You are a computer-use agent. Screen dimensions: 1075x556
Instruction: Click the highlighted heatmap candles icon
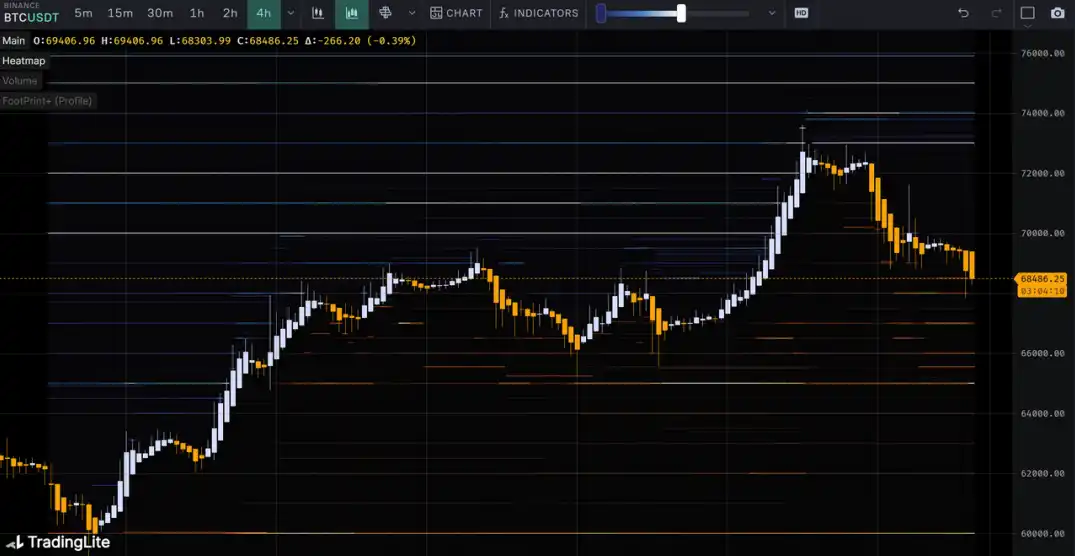pyautogui.click(x=351, y=13)
